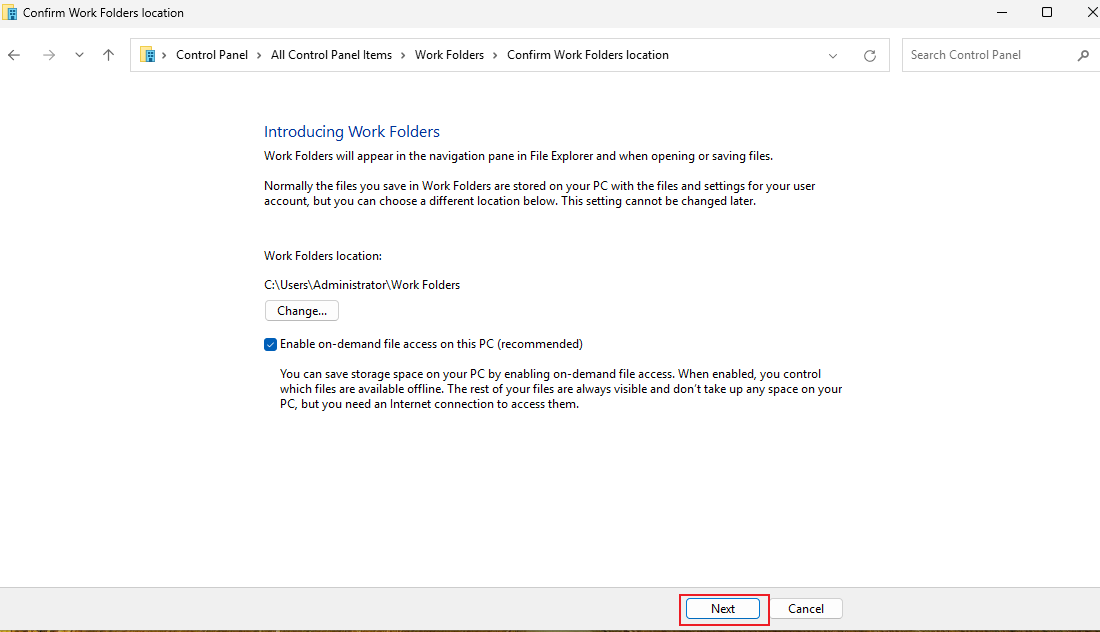Click the Change... button

point(302,311)
